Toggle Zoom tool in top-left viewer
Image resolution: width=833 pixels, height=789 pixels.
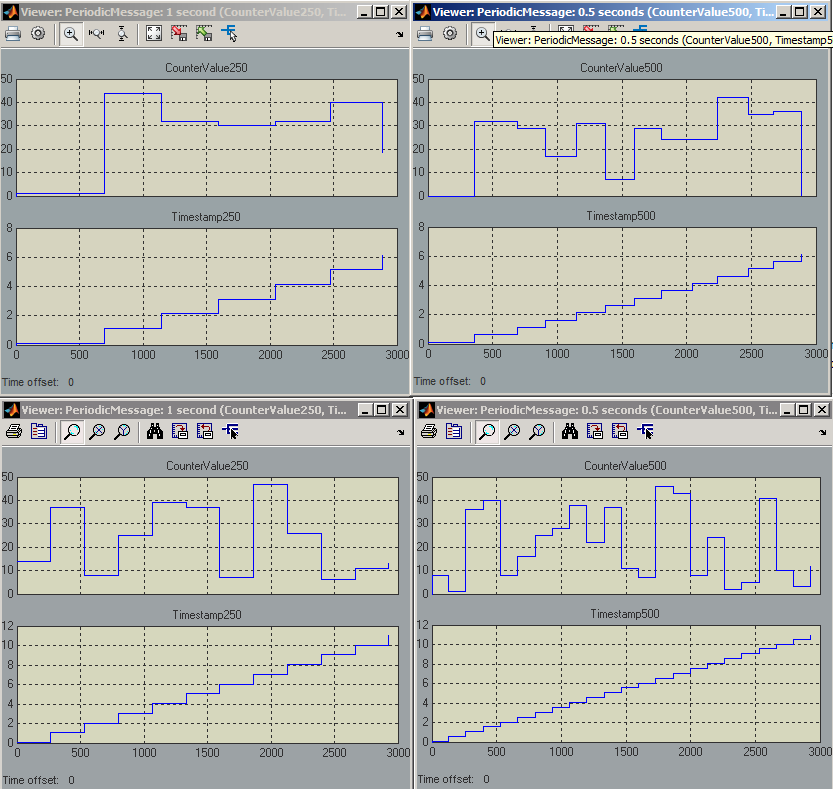pos(71,33)
